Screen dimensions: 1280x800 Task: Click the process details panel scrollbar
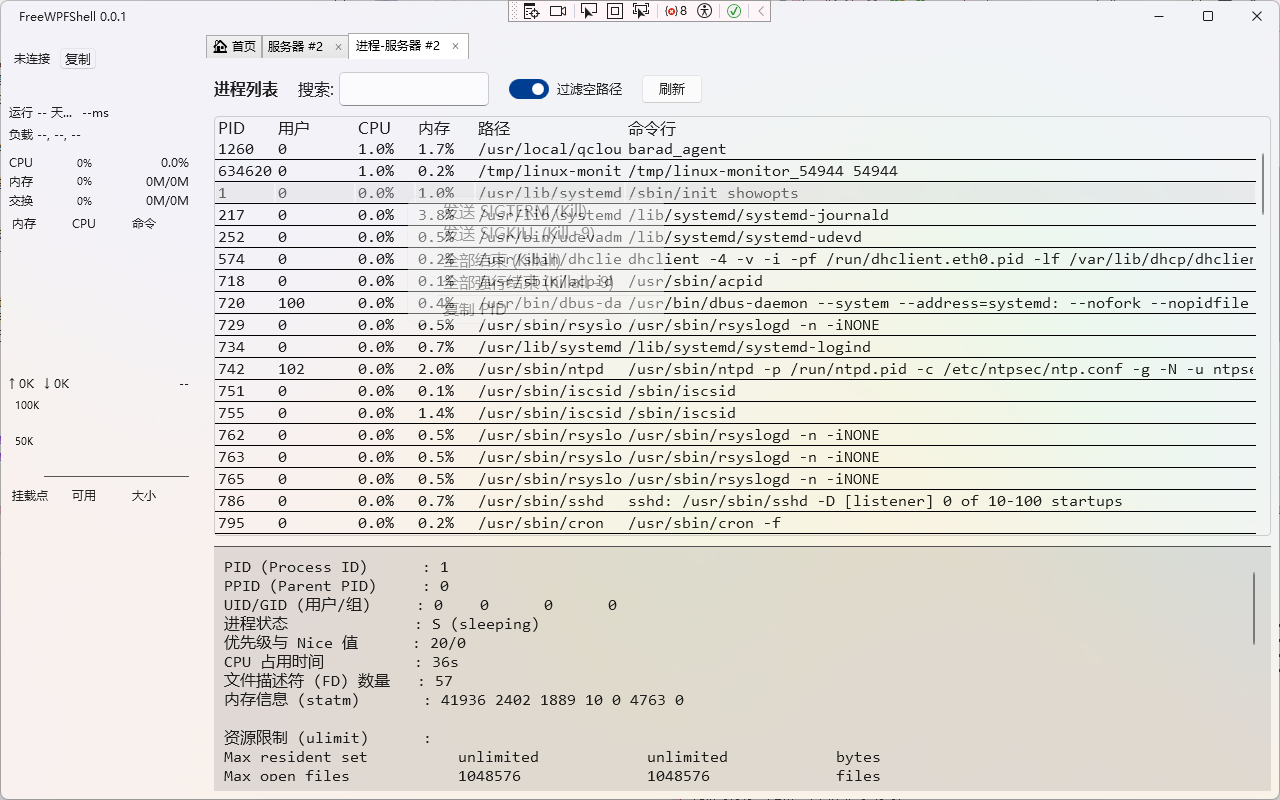click(1254, 608)
